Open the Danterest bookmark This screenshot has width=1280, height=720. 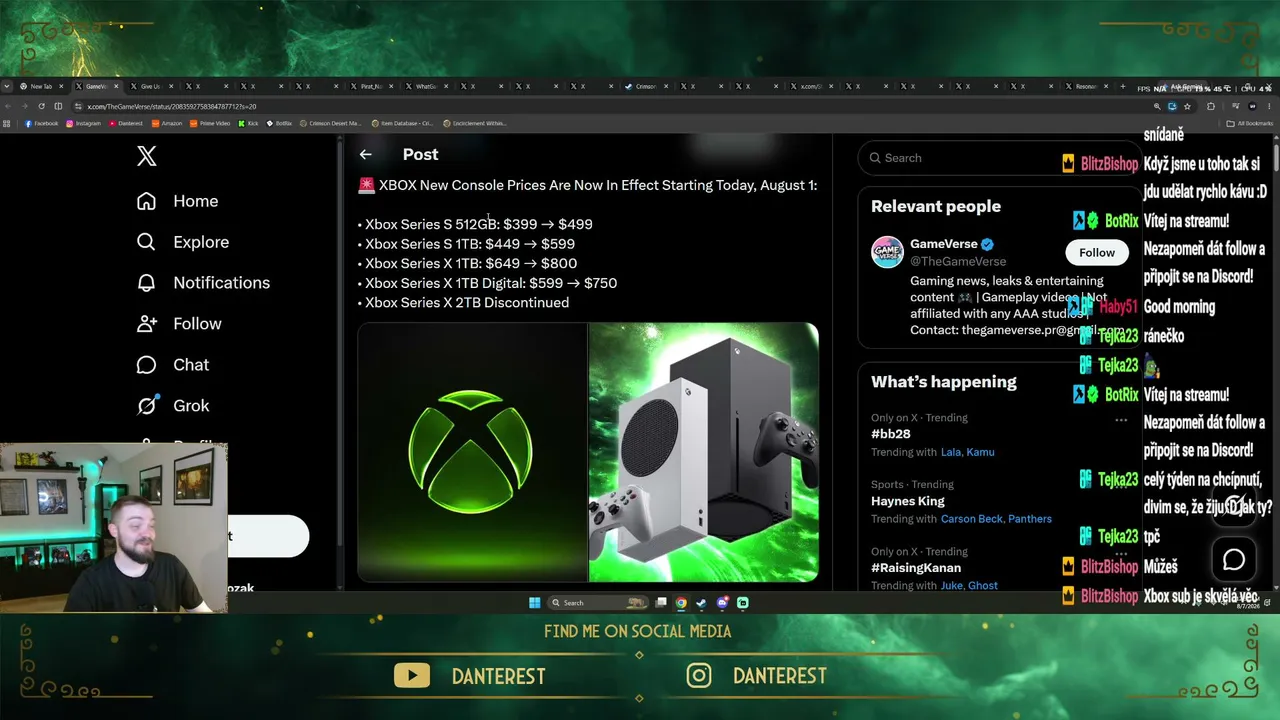pos(126,124)
